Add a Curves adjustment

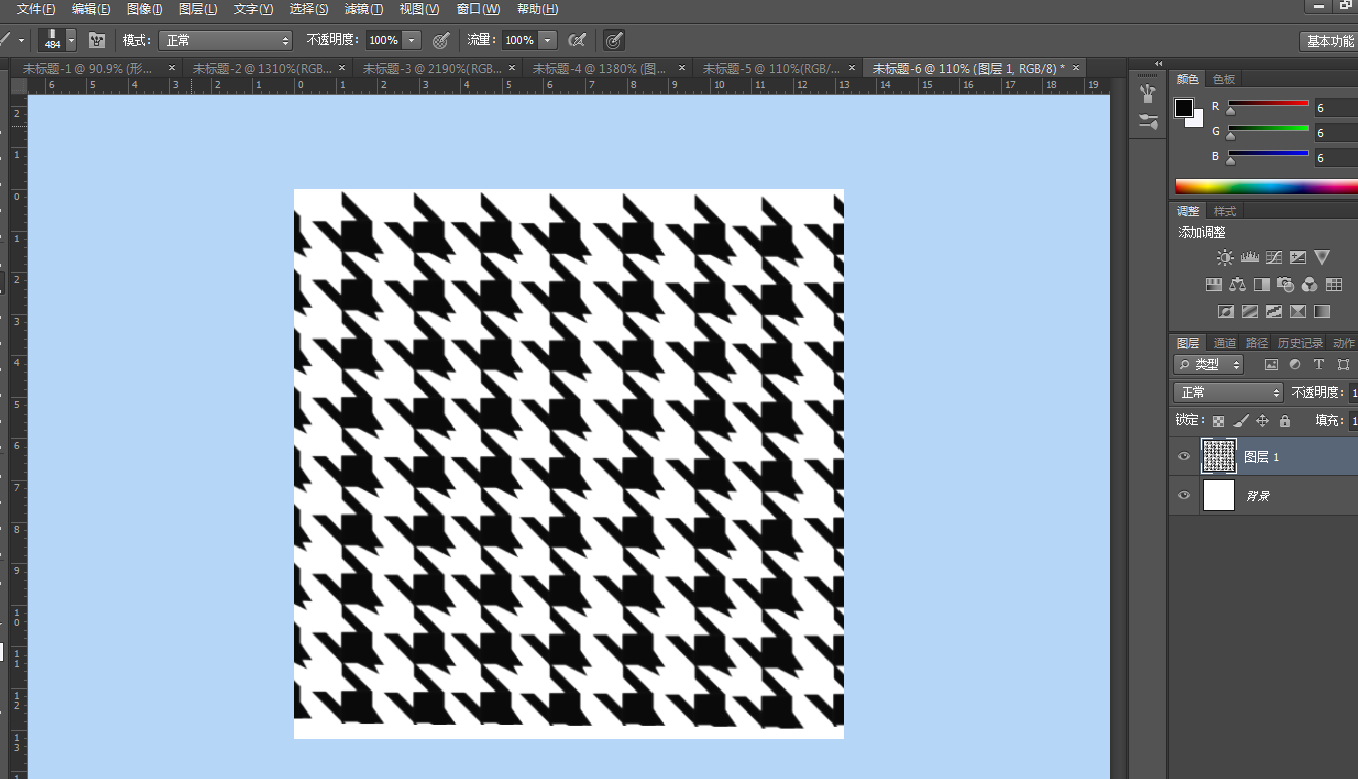1274,258
